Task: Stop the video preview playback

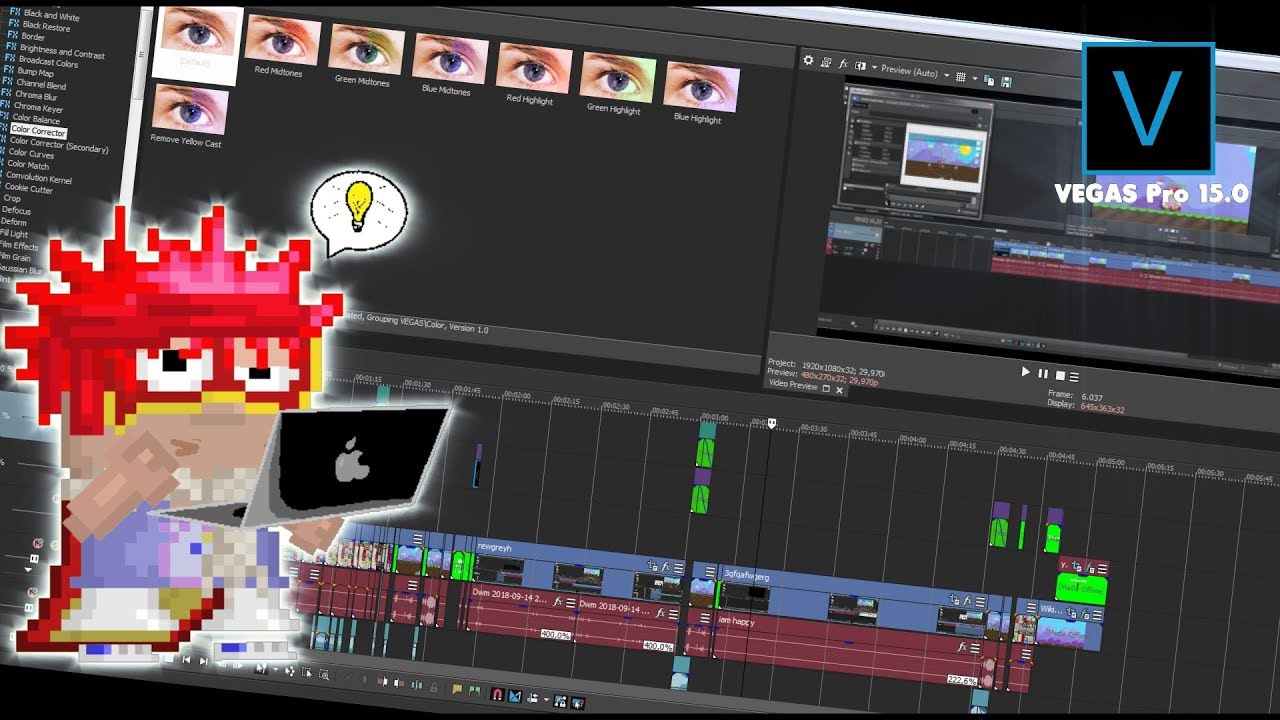Action: coord(1060,375)
